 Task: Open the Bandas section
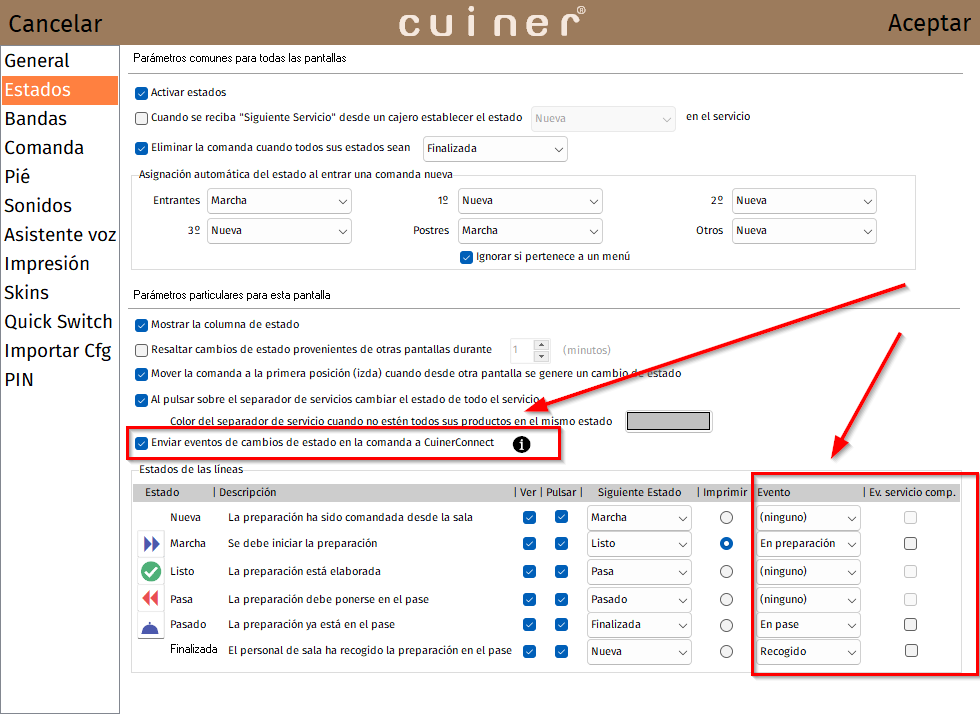60,119
